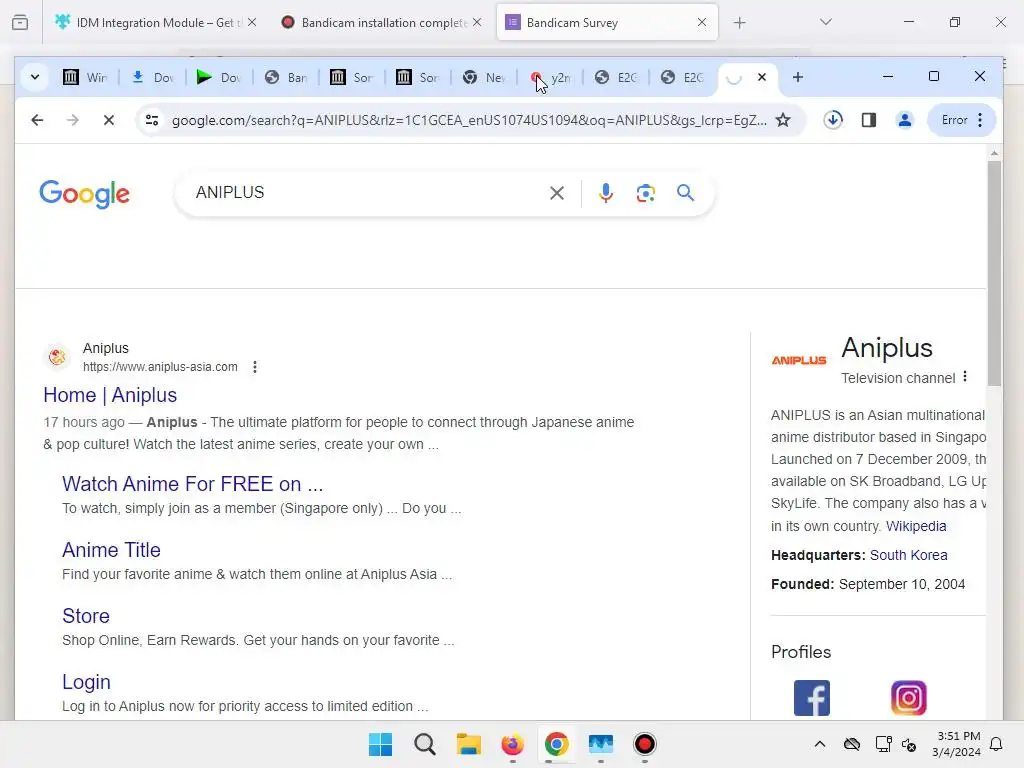Open the Aniplus Instagram profile icon
The image size is (1024, 768).
pyautogui.click(x=908, y=698)
